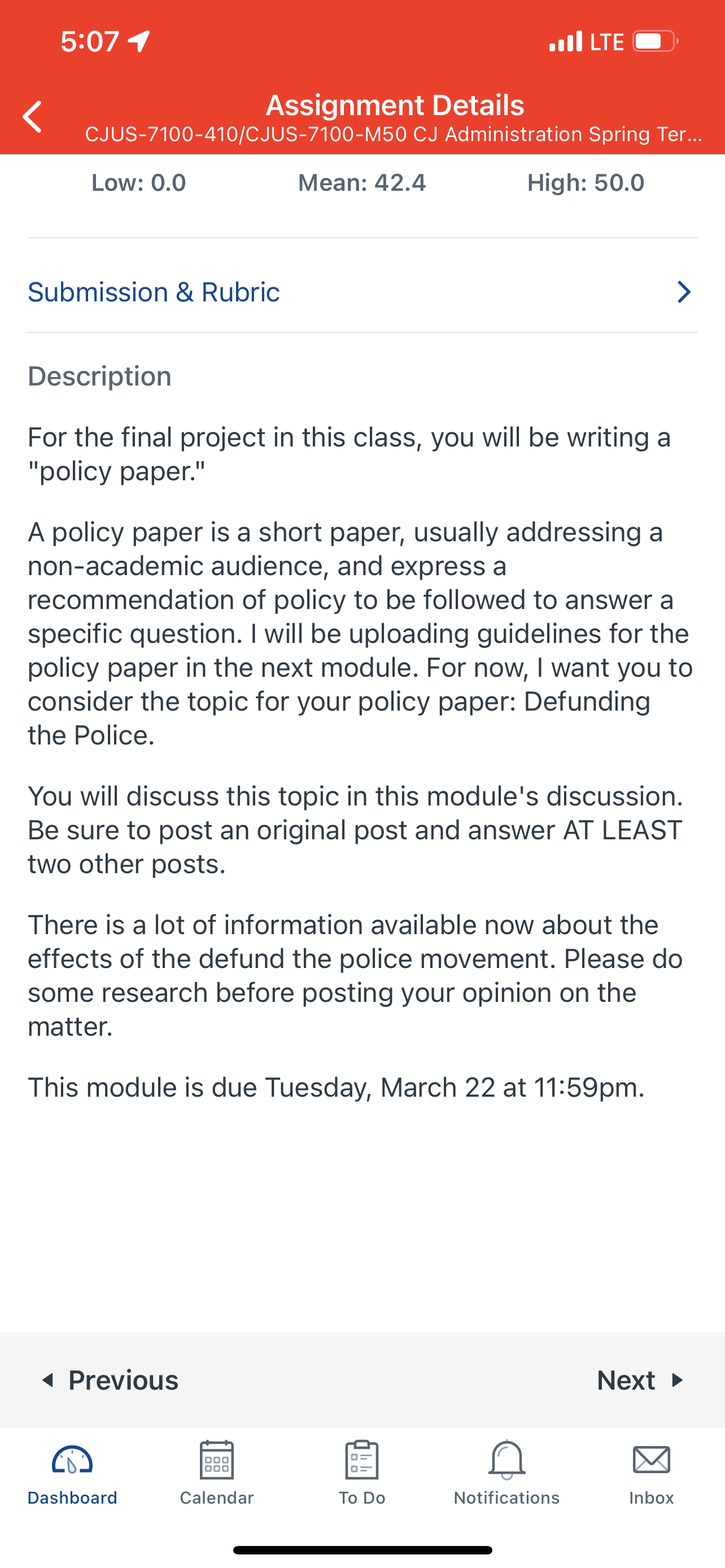Tap the left triangle beside Previous
This screenshot has height=1568, width=725.
[x=48, y=1380]
